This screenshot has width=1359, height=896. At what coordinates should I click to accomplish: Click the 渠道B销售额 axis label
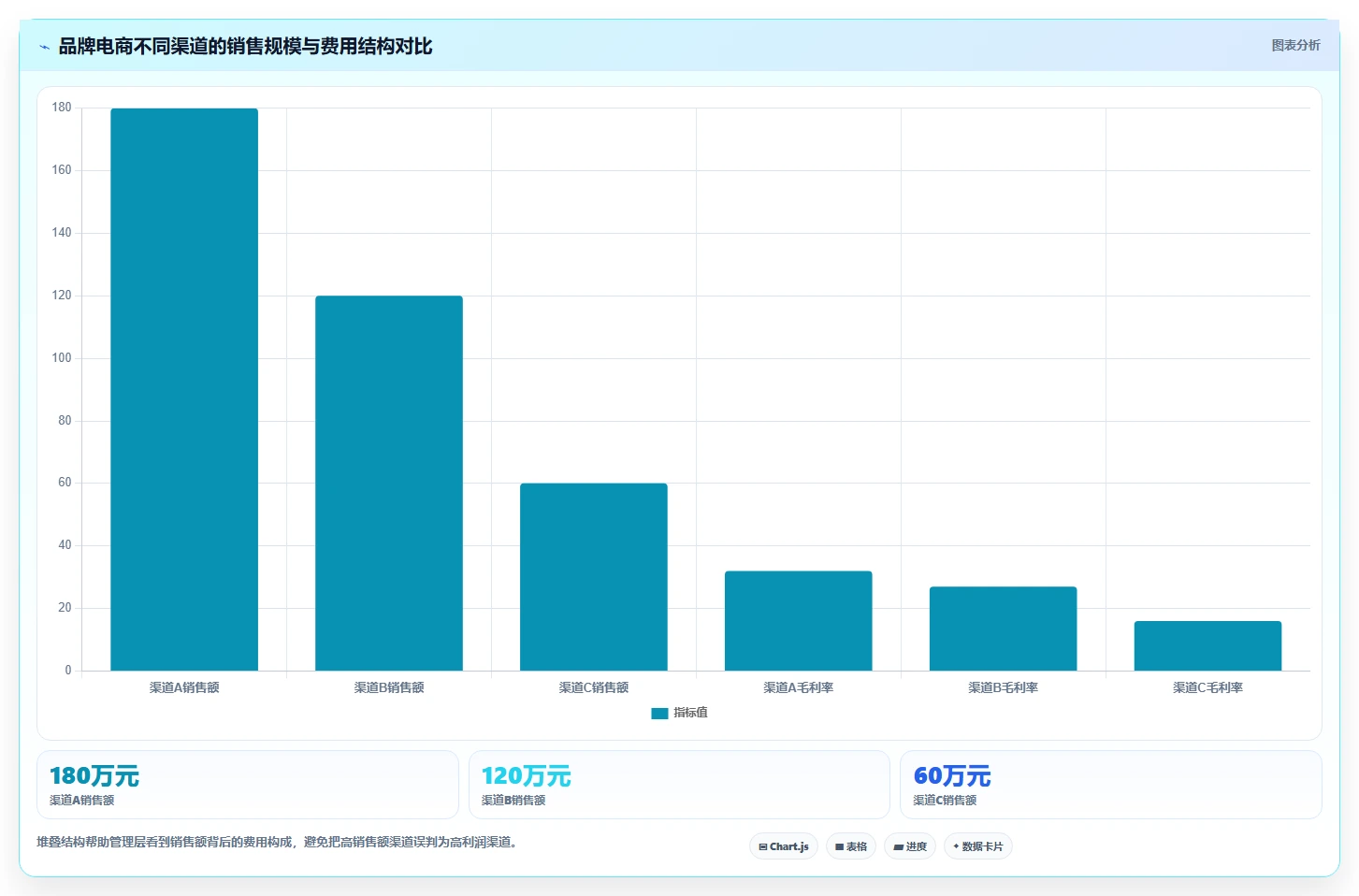click(x=389, y=687)
